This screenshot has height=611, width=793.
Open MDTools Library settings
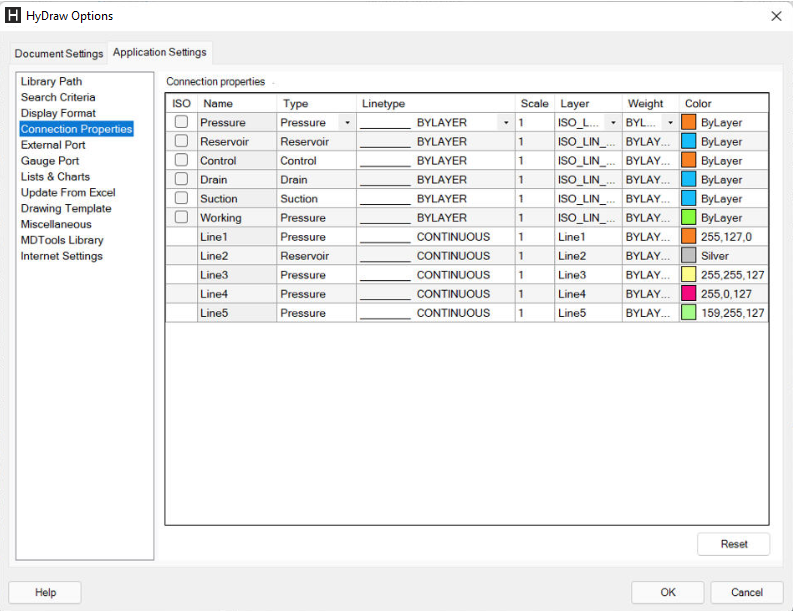(62, 240)
